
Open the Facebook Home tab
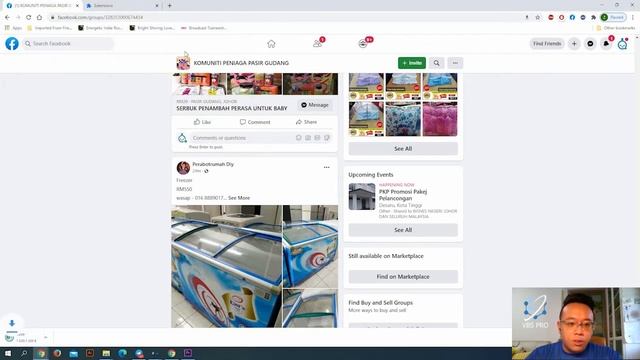[271, 44]
